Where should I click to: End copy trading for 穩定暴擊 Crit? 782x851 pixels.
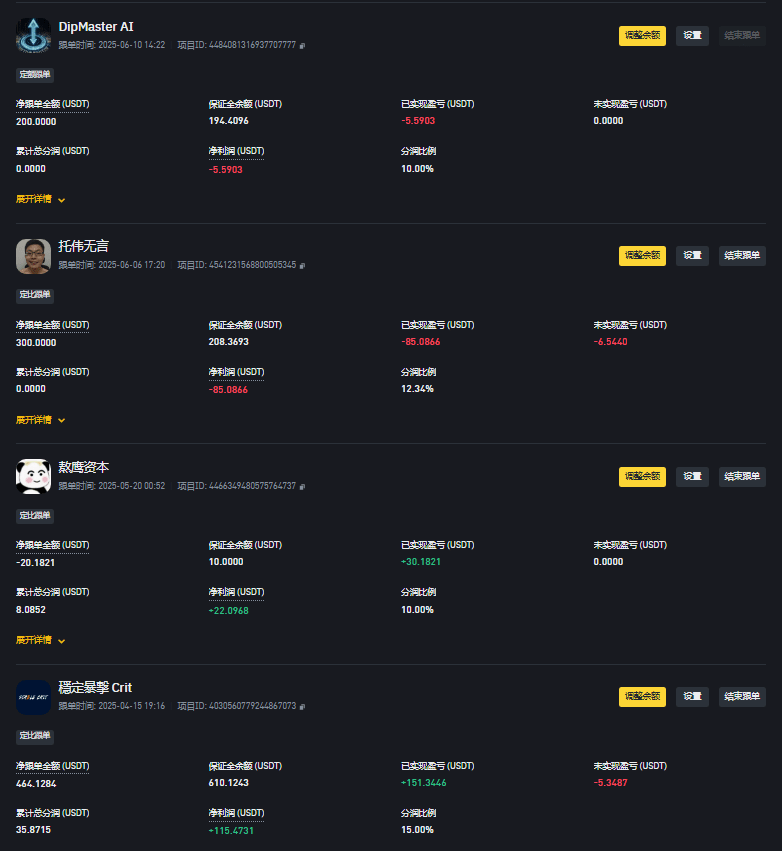(742, 696)
